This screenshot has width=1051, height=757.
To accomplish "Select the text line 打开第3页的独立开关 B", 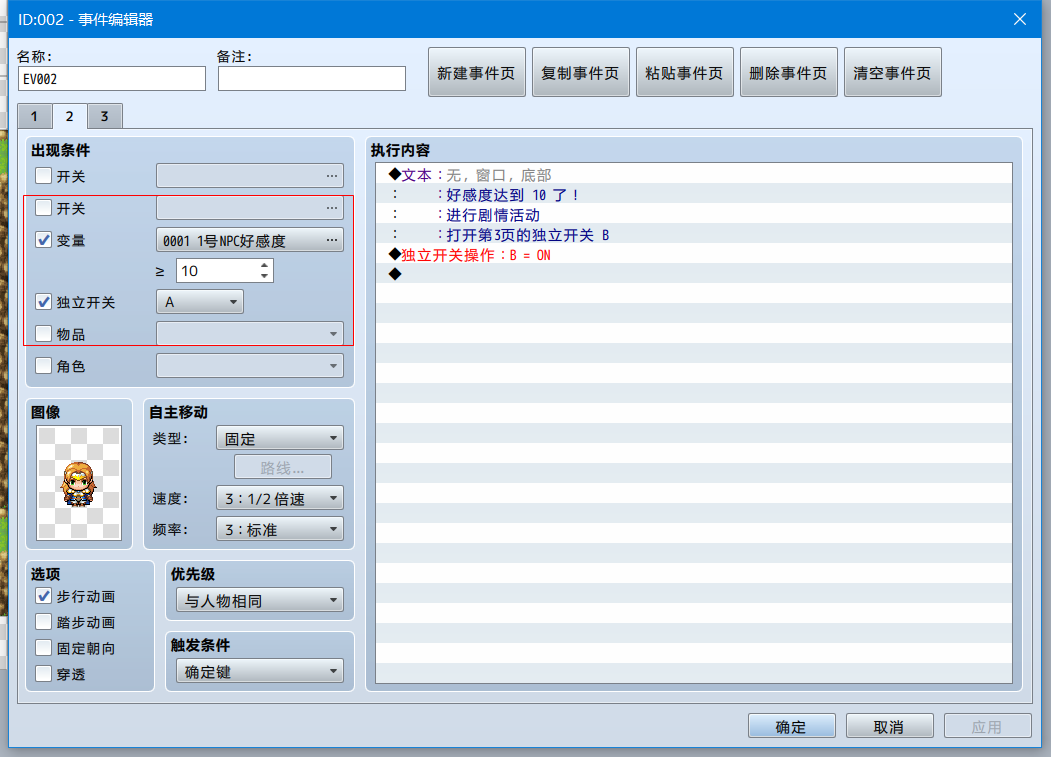I will [x=694, y=235].
